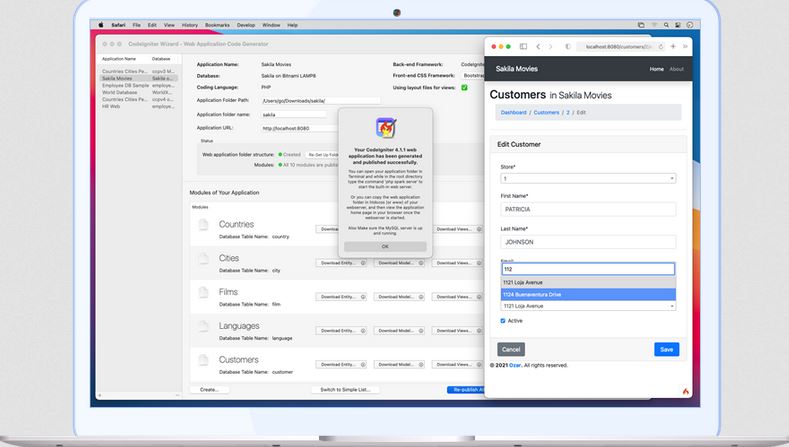The image size is (789, 447).
Task: Download Entity for Cities module
Action: (341, 263)
